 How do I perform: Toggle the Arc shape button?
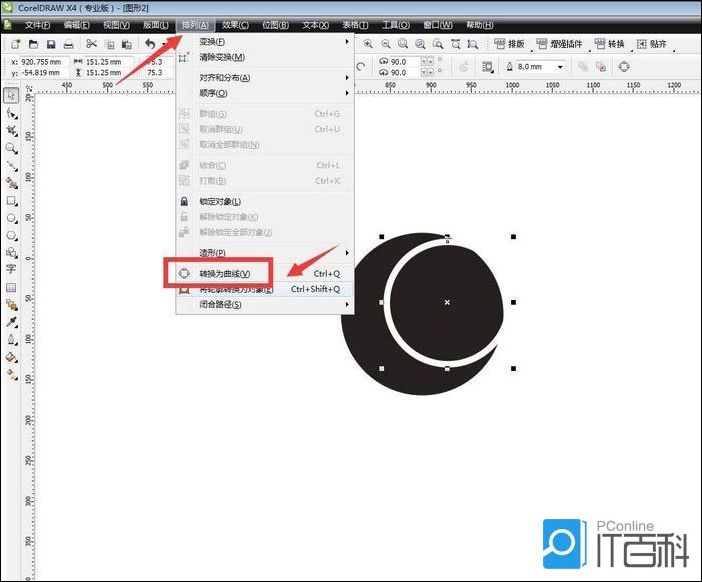point(361,67)
